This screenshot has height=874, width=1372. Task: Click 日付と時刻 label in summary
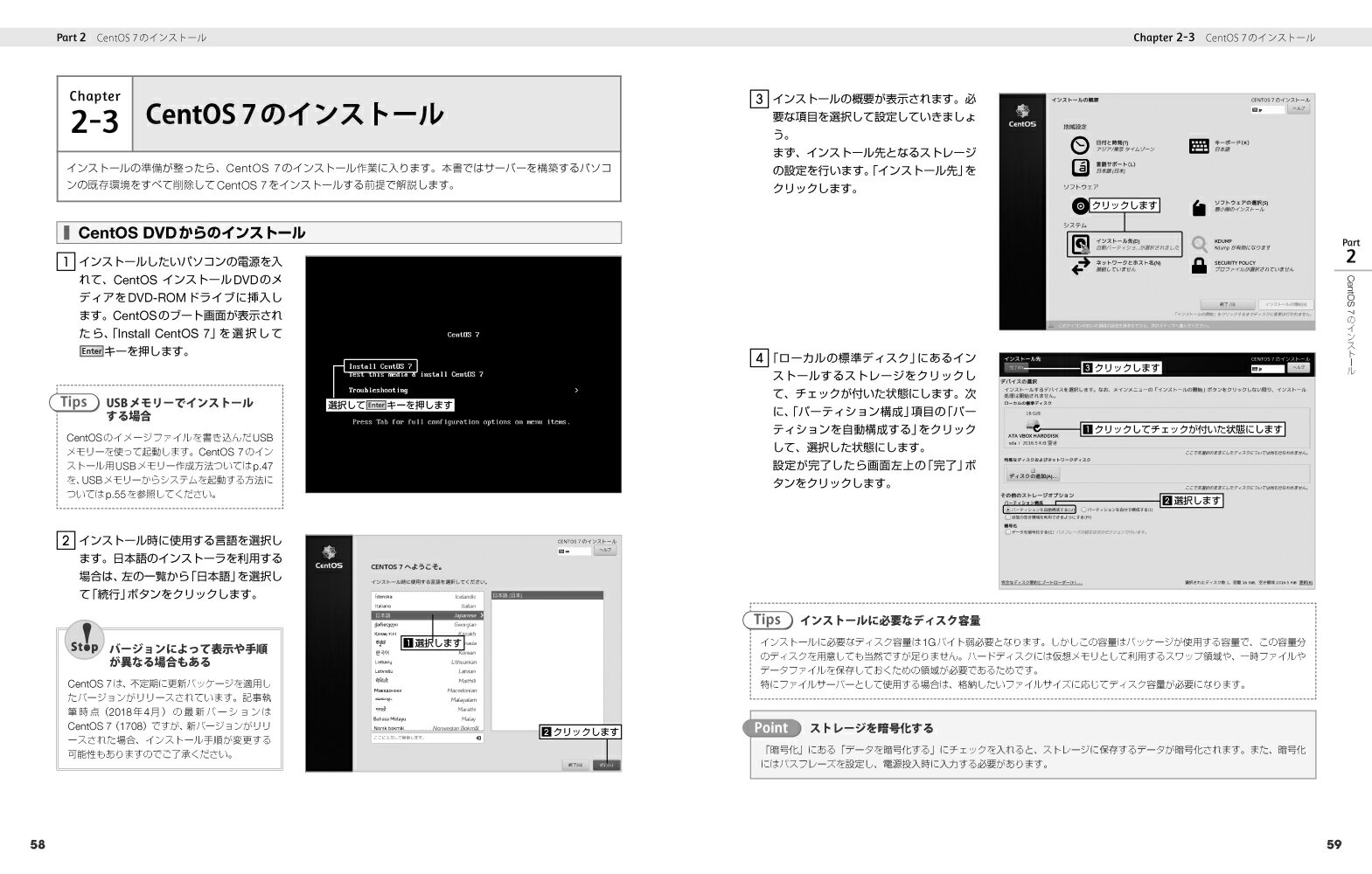click(1112, 142)
